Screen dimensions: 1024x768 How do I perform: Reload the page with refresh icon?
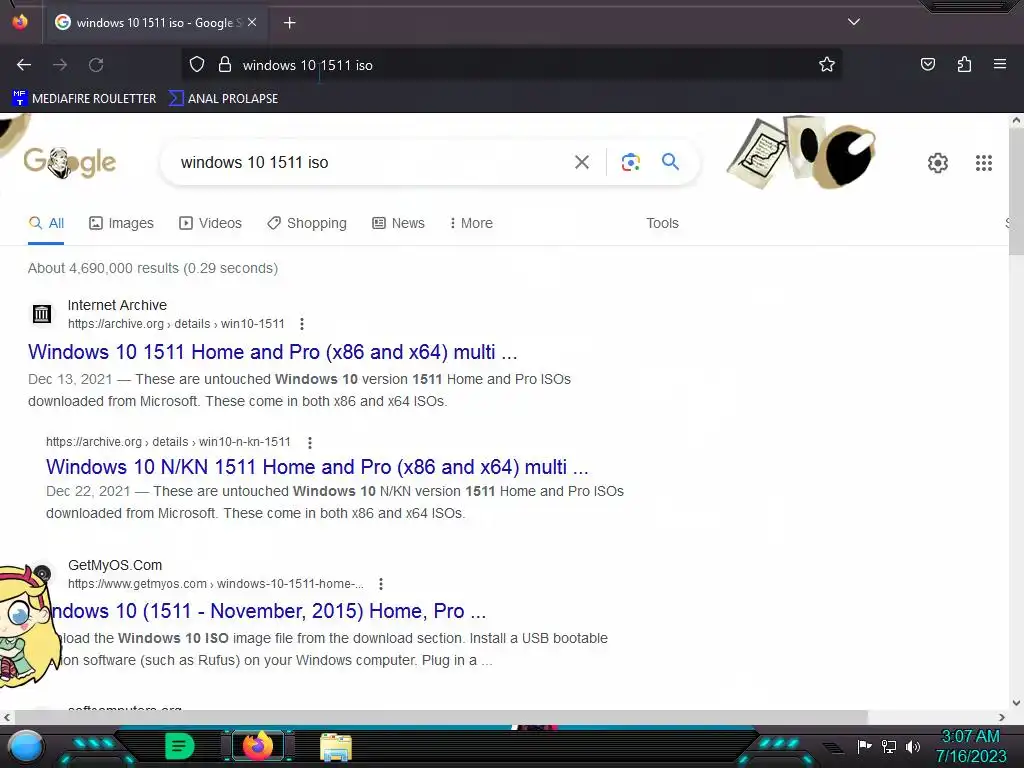coord(96,65)
